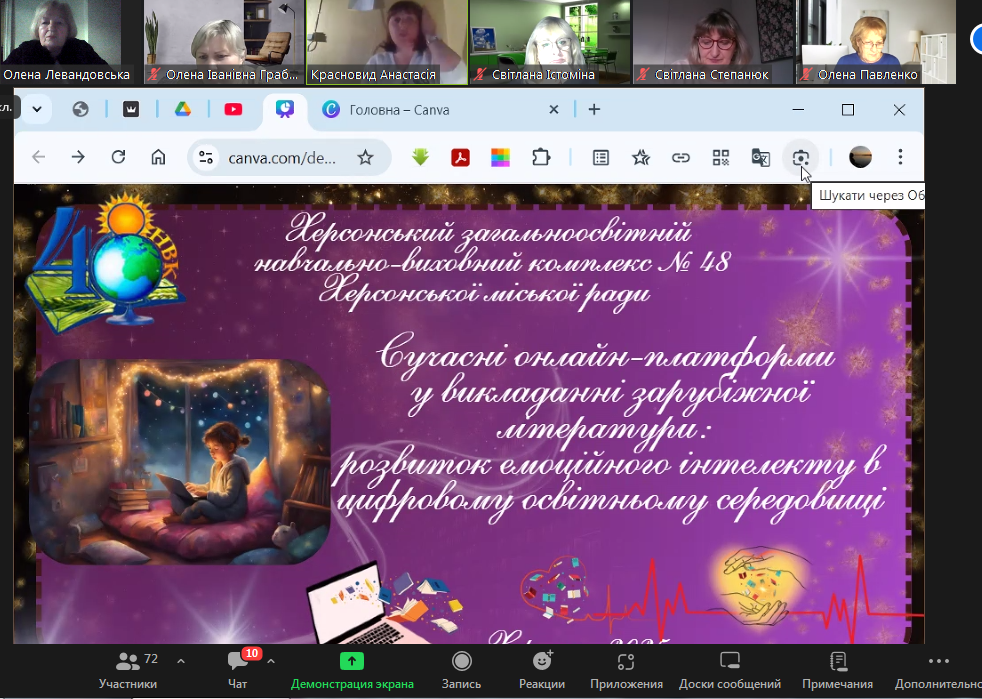Image resolution: width=982 pixels, height=699 pixels.
Task: Expand the participants options chevron
Action: 181,661
